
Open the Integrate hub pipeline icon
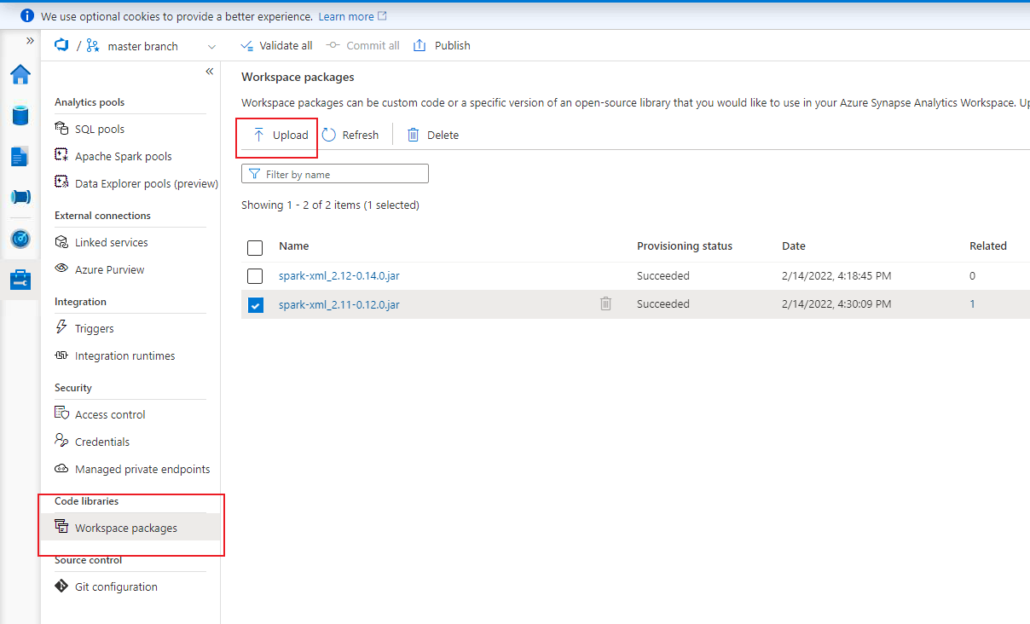[20, 197]
